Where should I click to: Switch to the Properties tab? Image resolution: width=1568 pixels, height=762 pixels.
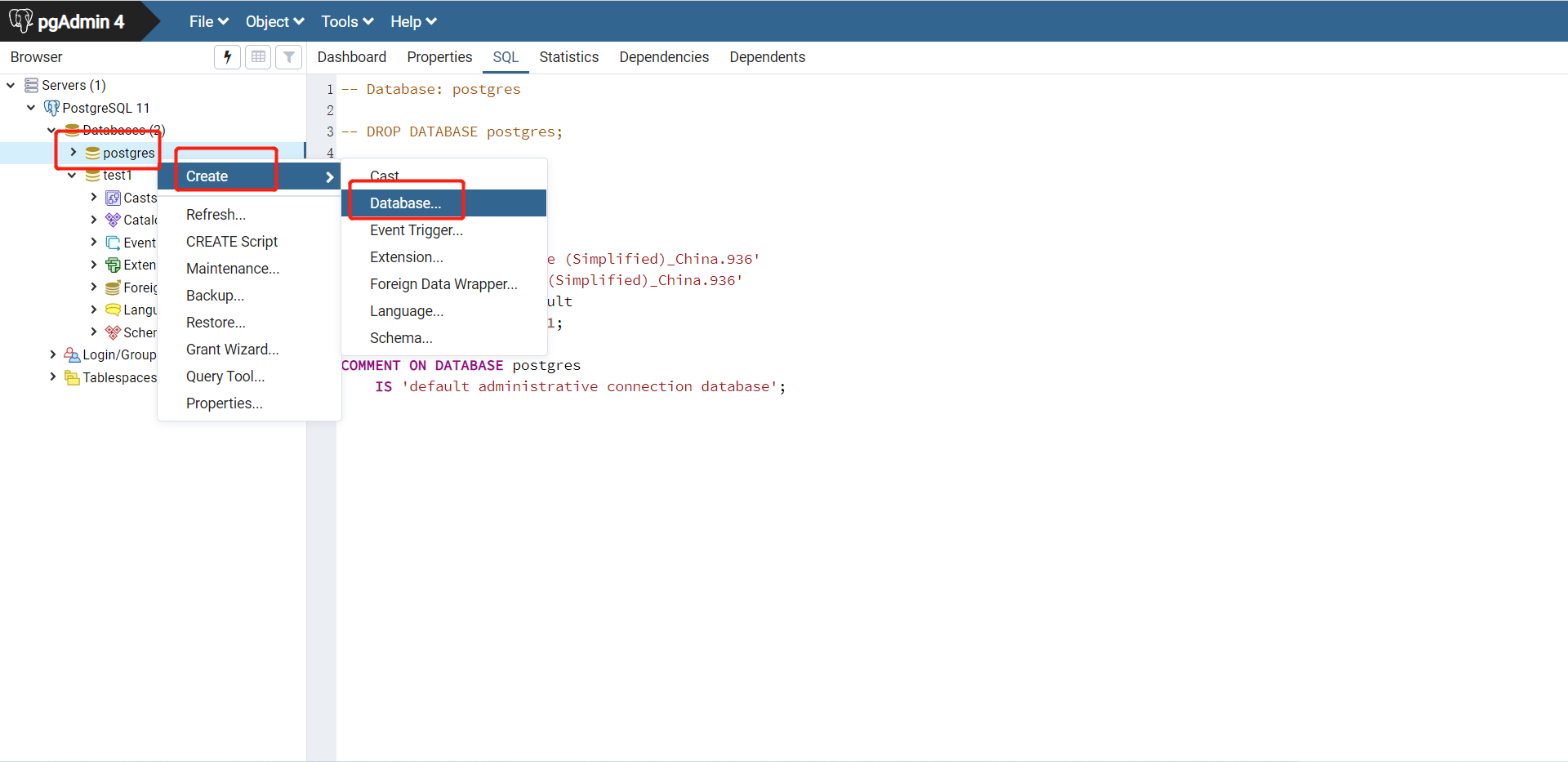click(x=439, y=57)
